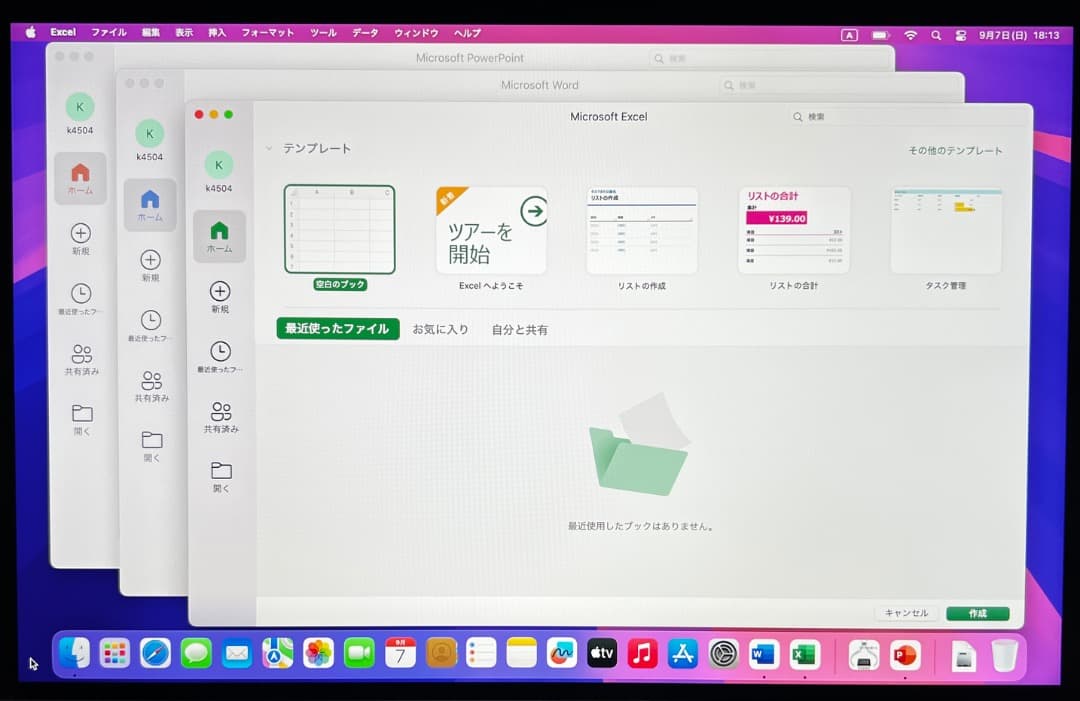
Task: Click the キャンセル button
Action: point(907,614)
